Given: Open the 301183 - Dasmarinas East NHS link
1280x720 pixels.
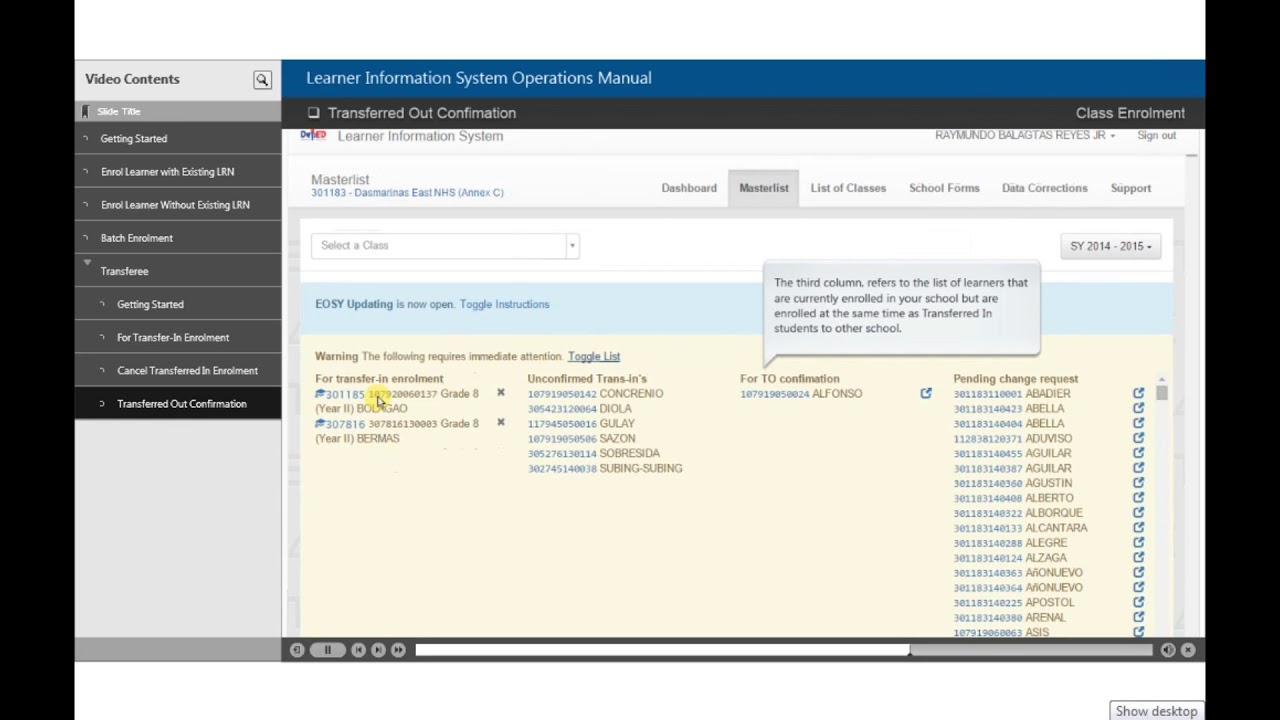Looking at the screenshot, I should click(x=407, y=193).
